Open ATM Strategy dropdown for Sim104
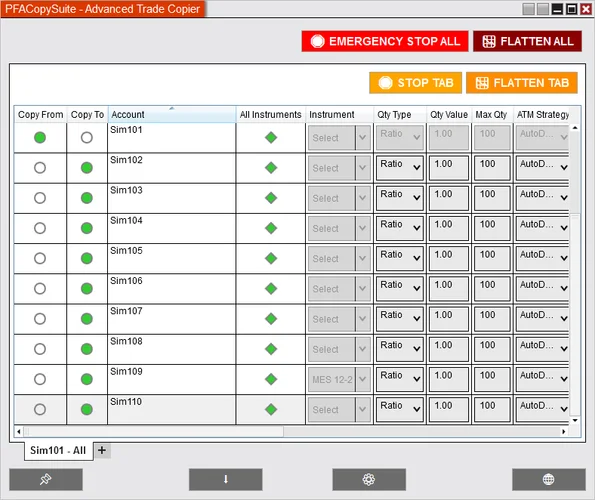Screen dimensions: 595x500 543,228
